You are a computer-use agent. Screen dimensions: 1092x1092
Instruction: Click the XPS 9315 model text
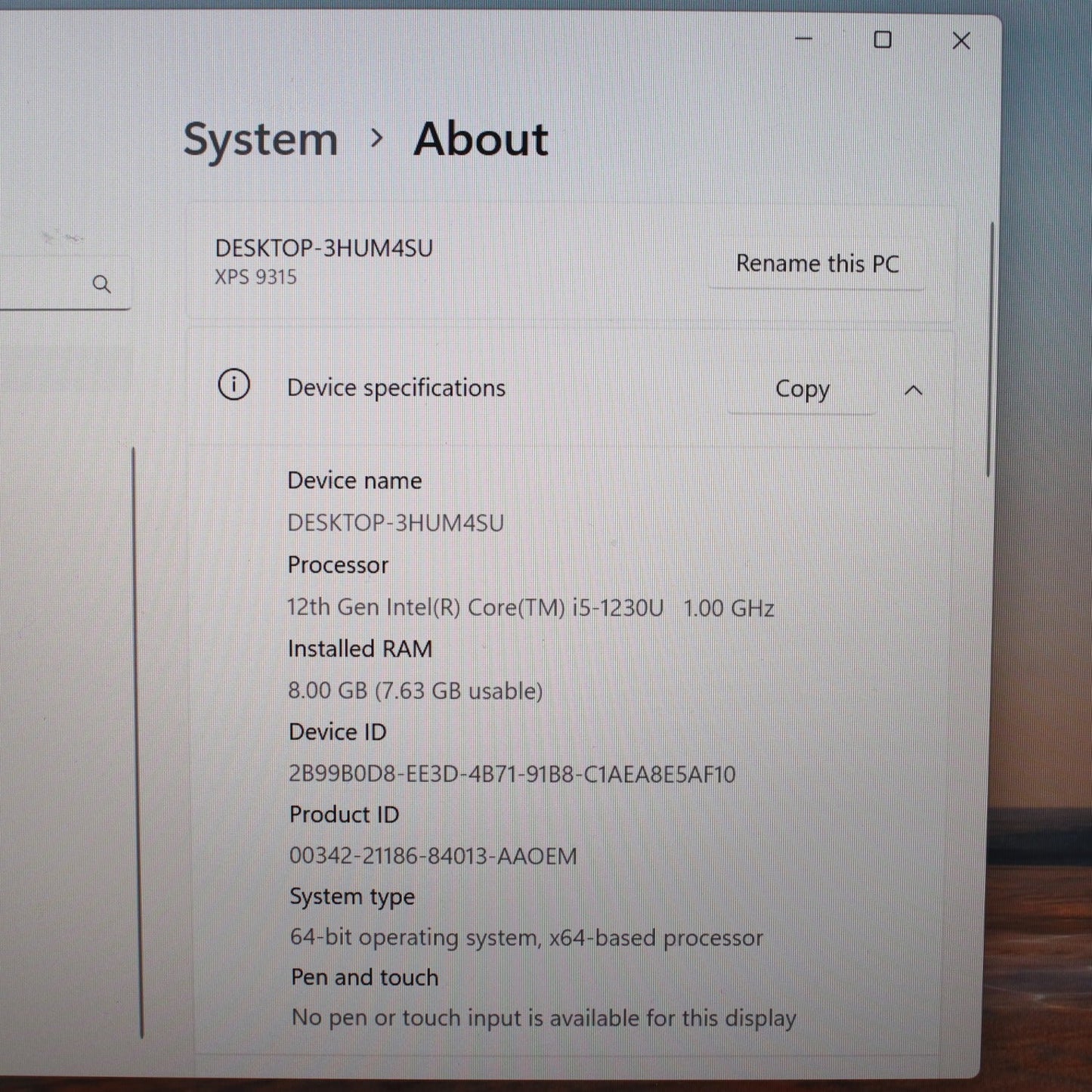(255, 277)
